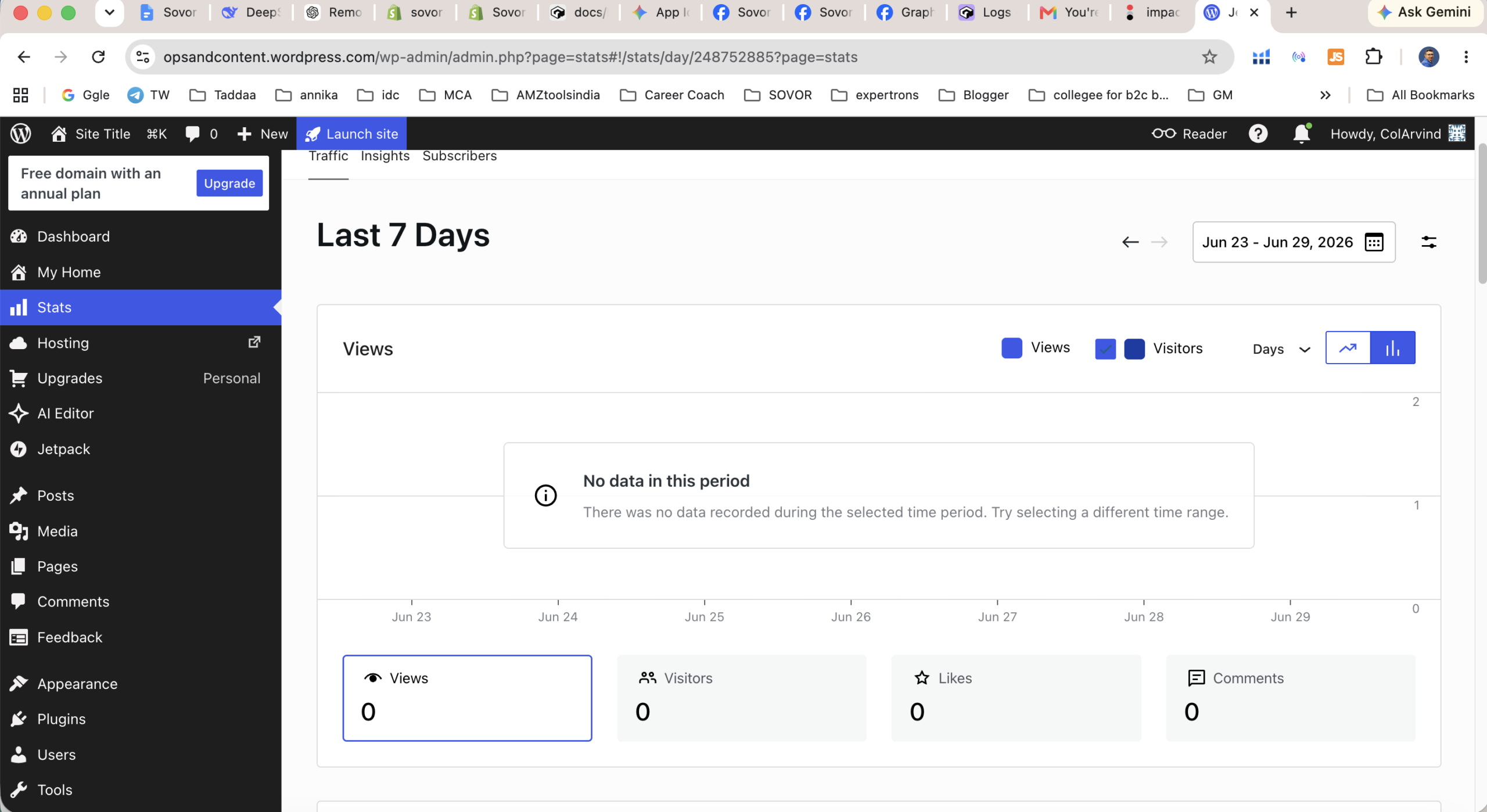Toggle the Visitors series checkbox
Viewport: 1487px width, 812px height.
coord(1105,349)
